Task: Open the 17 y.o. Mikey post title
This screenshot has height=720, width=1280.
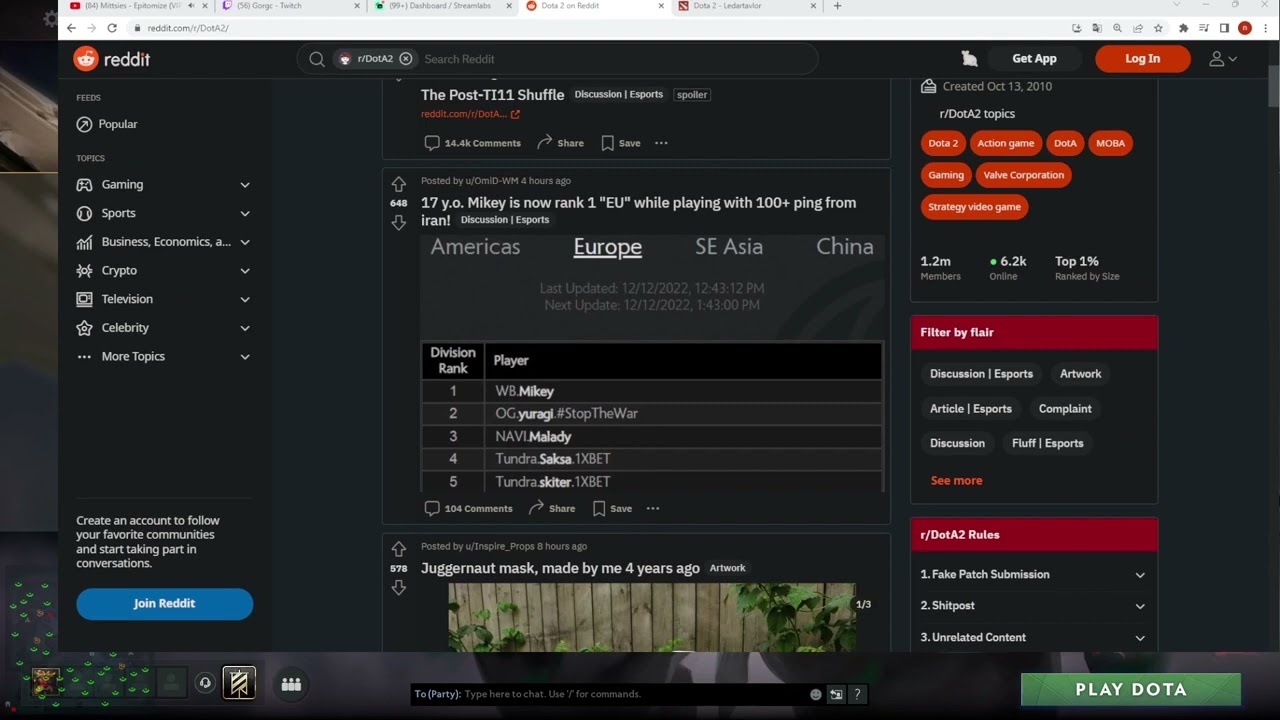Action: point(638,211)
